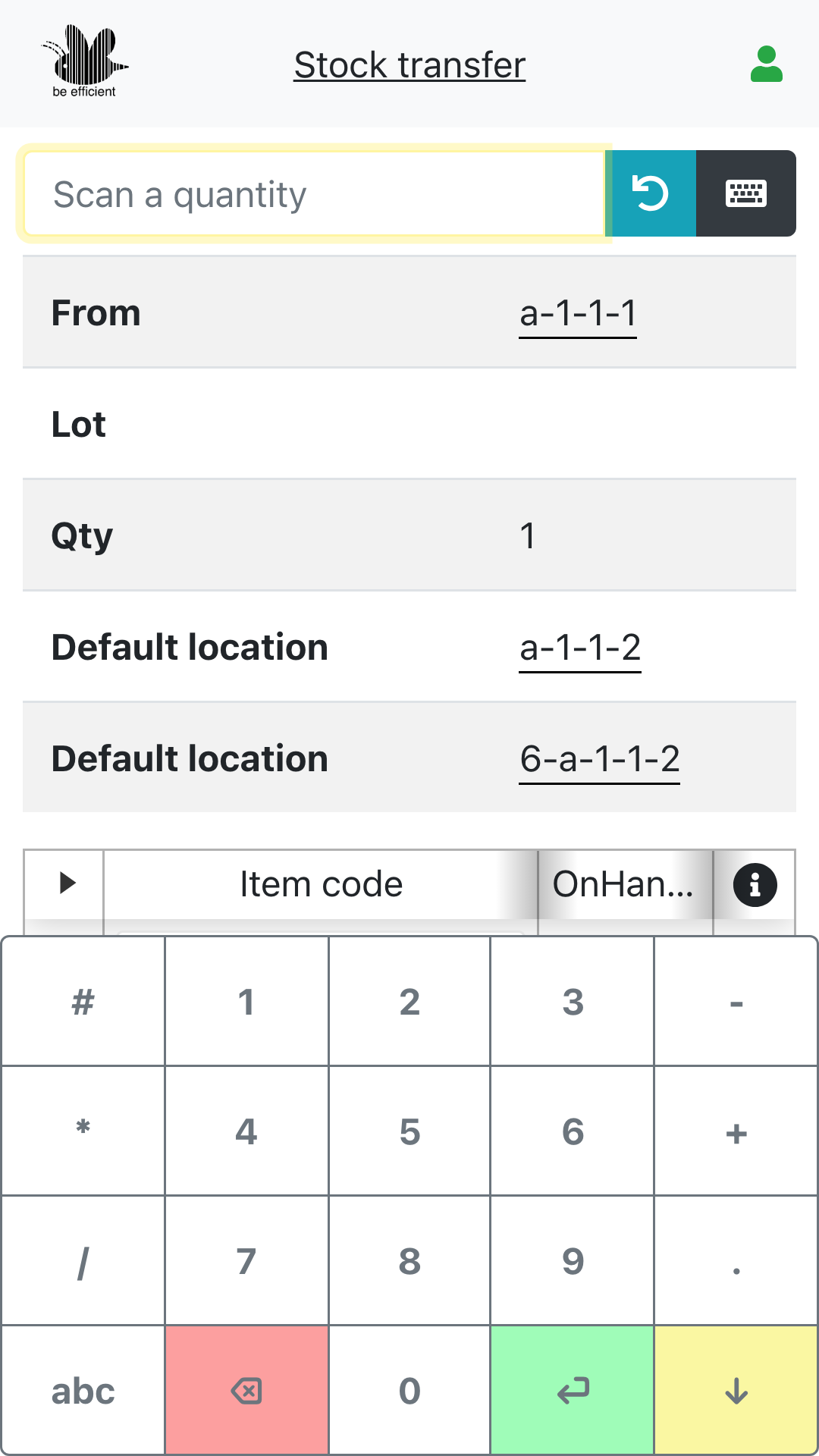Focus the Scan a quantity input field
The height and width of the screenshot is (1456, 819).
tap(314, 194)
